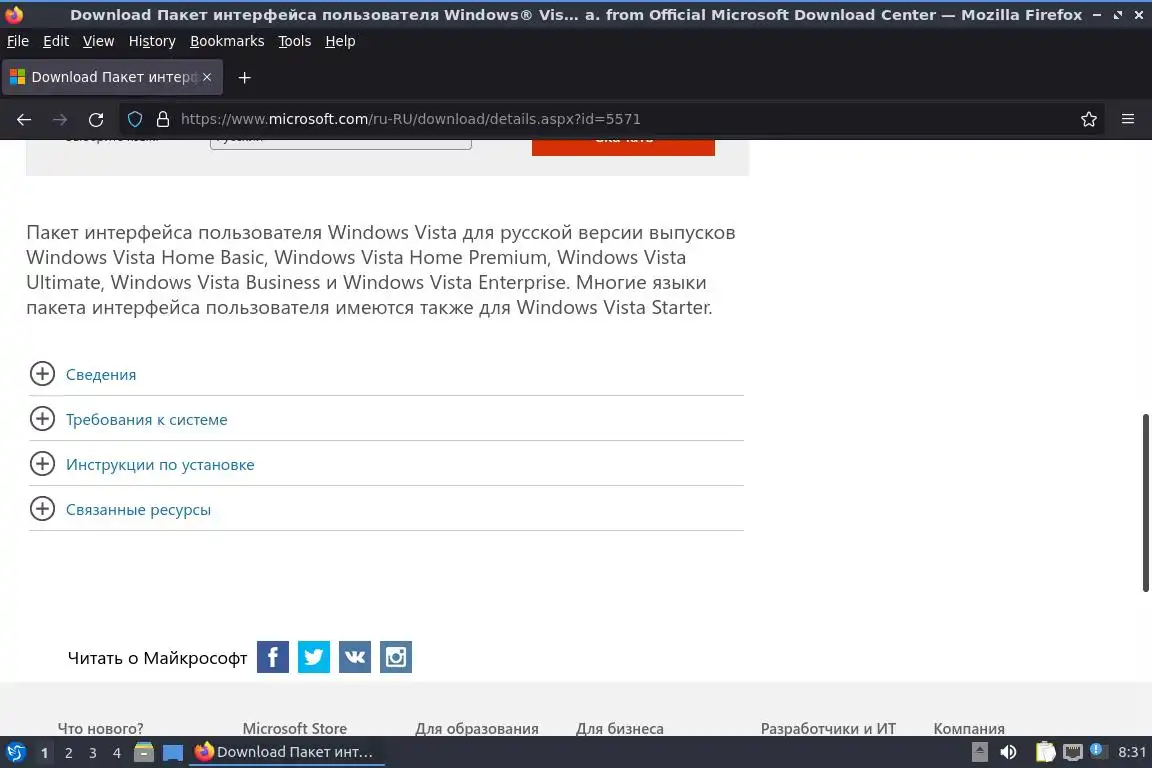The width and height of the screenshot is (1152, 768).
Task: Open a new tab with plus button
Action: coord(245,77)
